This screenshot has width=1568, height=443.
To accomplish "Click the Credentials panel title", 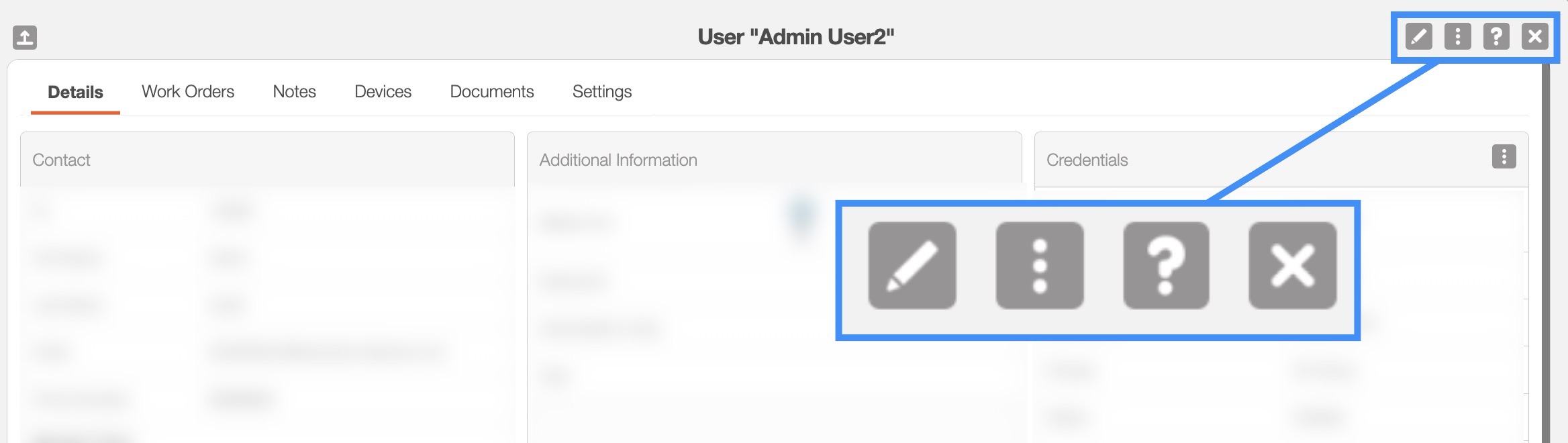I will click(x=1087, y=160).
